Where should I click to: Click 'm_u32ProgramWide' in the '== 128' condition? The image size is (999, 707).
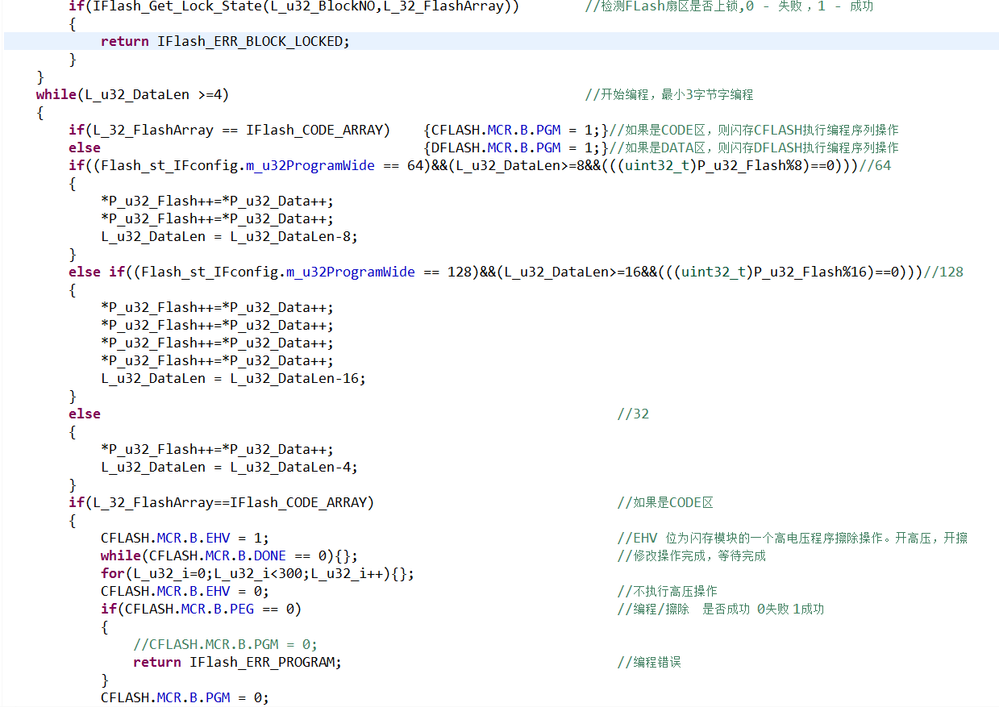point(350,273)
